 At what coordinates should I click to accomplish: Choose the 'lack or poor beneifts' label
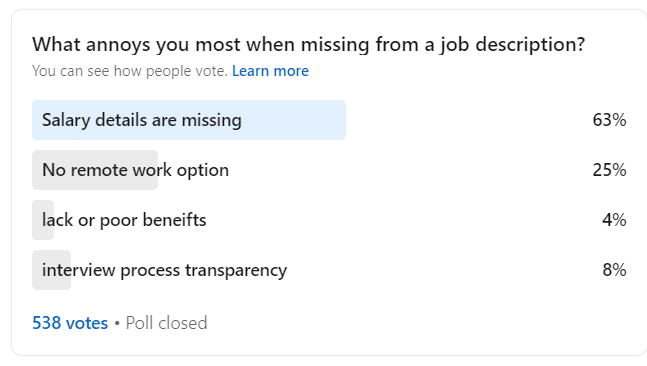(124, 220)
